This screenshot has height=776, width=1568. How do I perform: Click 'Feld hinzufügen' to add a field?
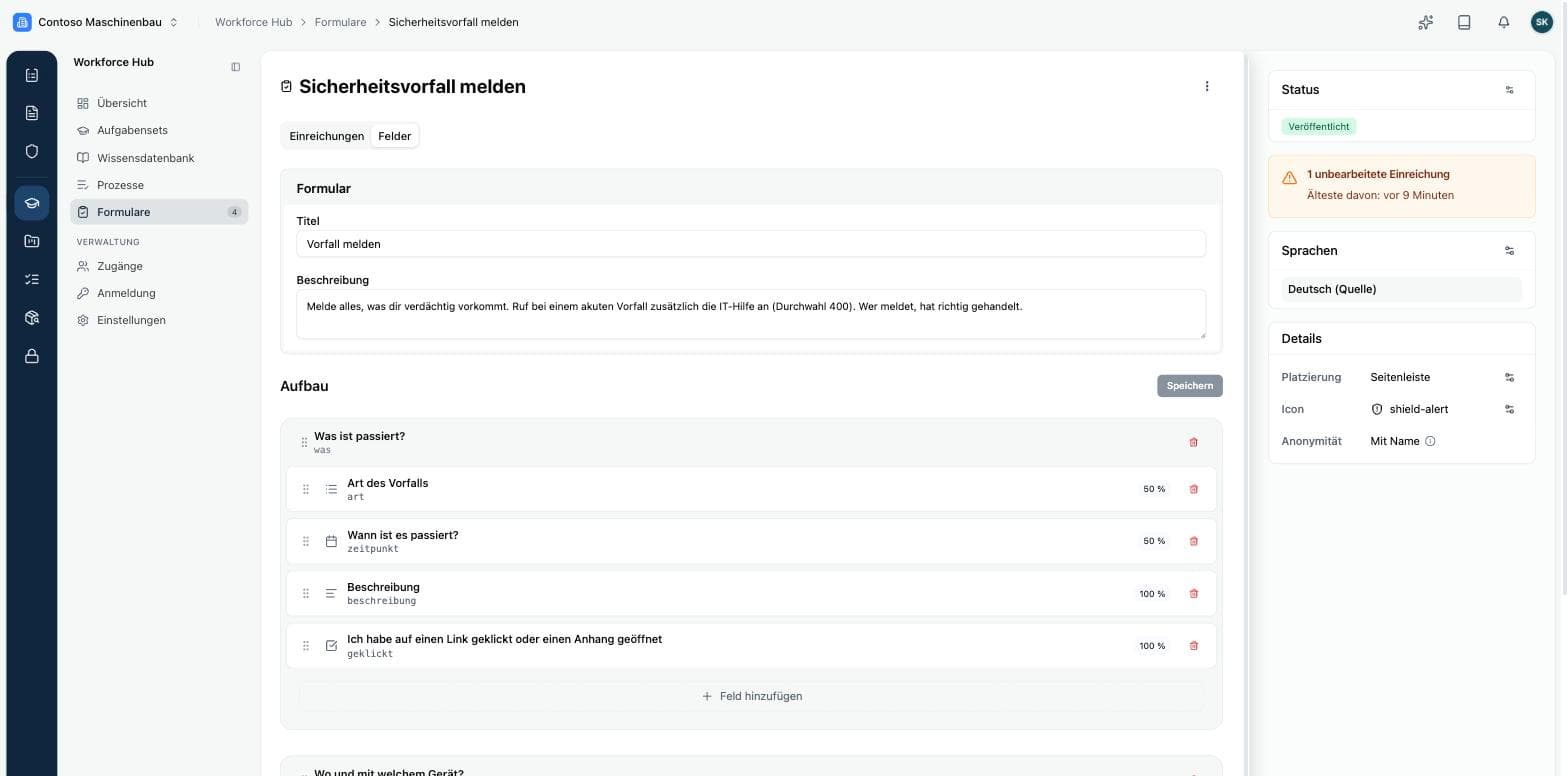pyautogui.click(x=752, y=696)
